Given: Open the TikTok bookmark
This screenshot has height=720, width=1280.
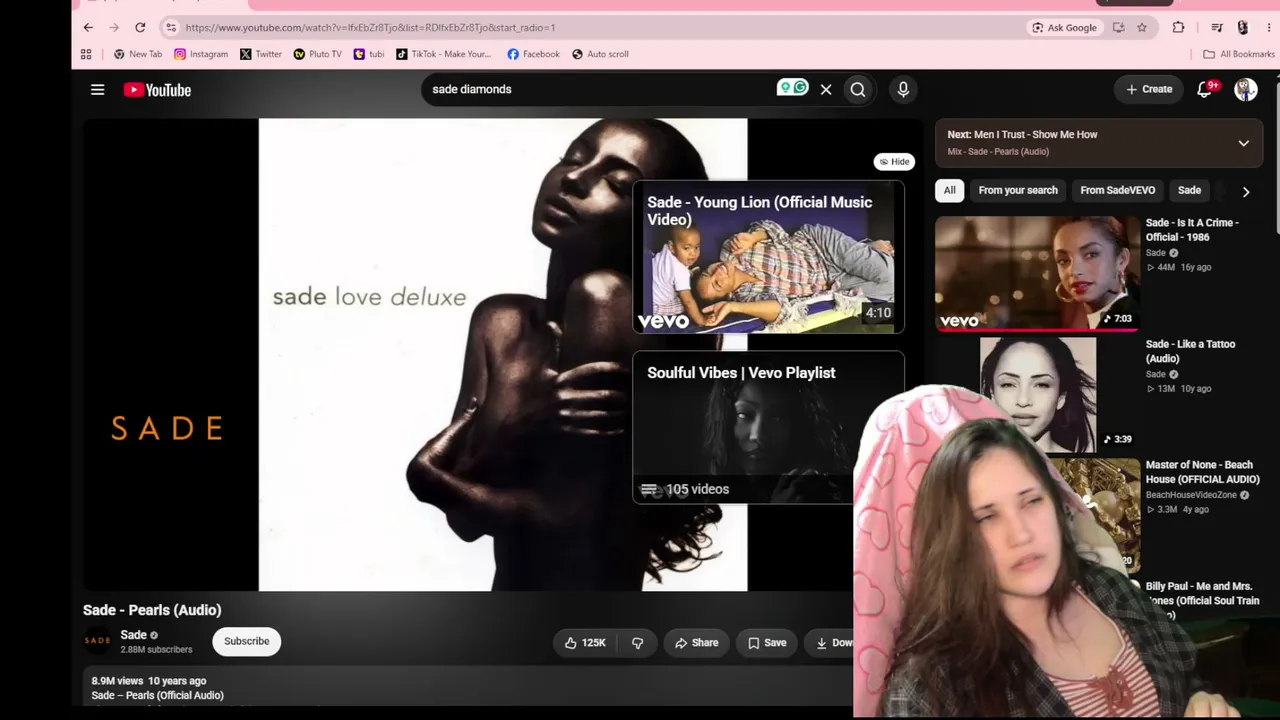Looking at the screenshot, I should coord(443,54).
